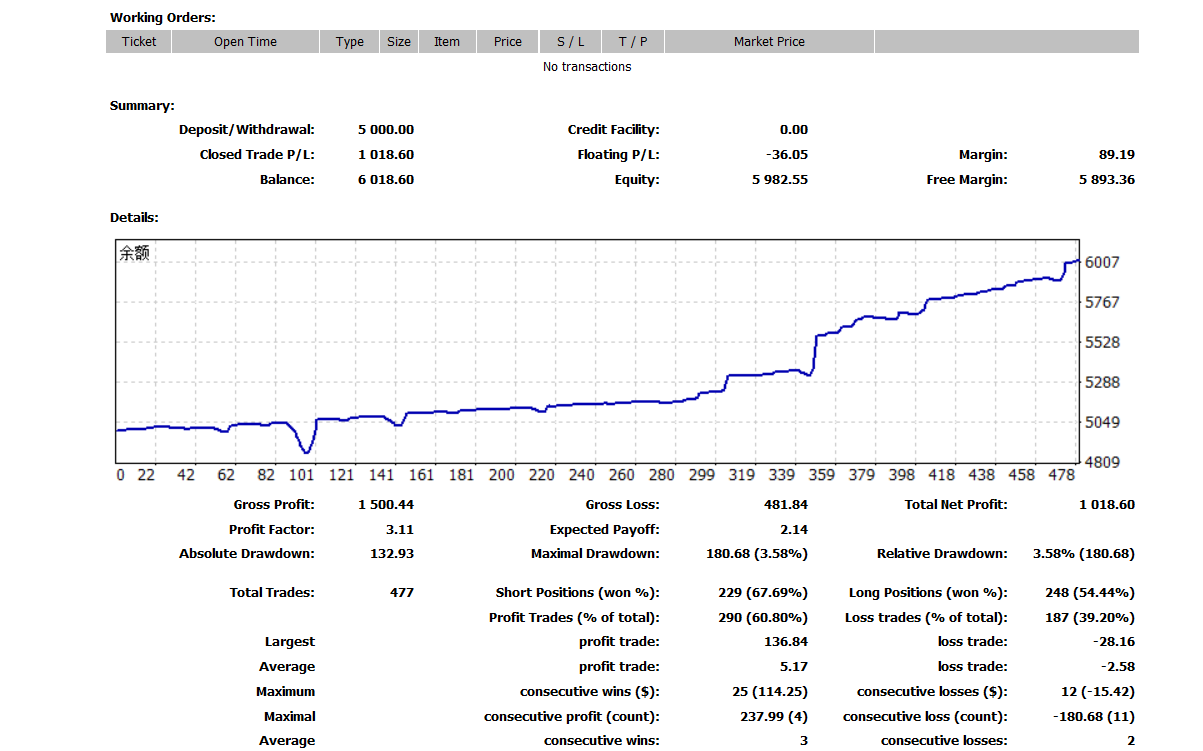Select the Relative Drawdown value 3.58% (180.68)
Image resolution: width=1203 pixels, height=751 pixels.
1084,553
